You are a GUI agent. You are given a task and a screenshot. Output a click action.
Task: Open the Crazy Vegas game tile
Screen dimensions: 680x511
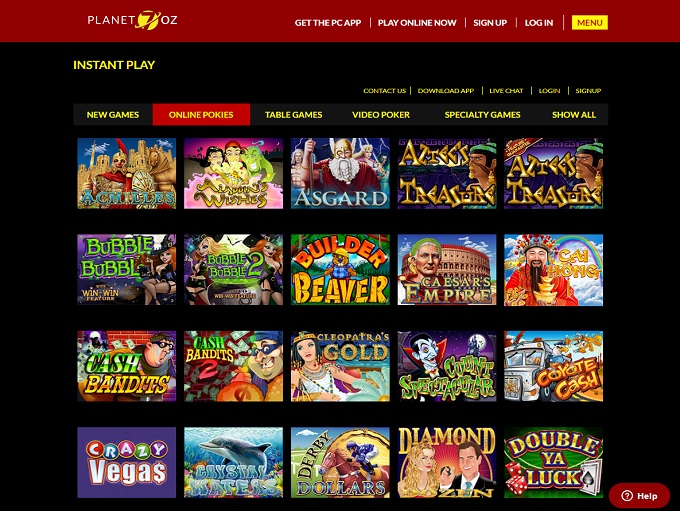(127, 462)
